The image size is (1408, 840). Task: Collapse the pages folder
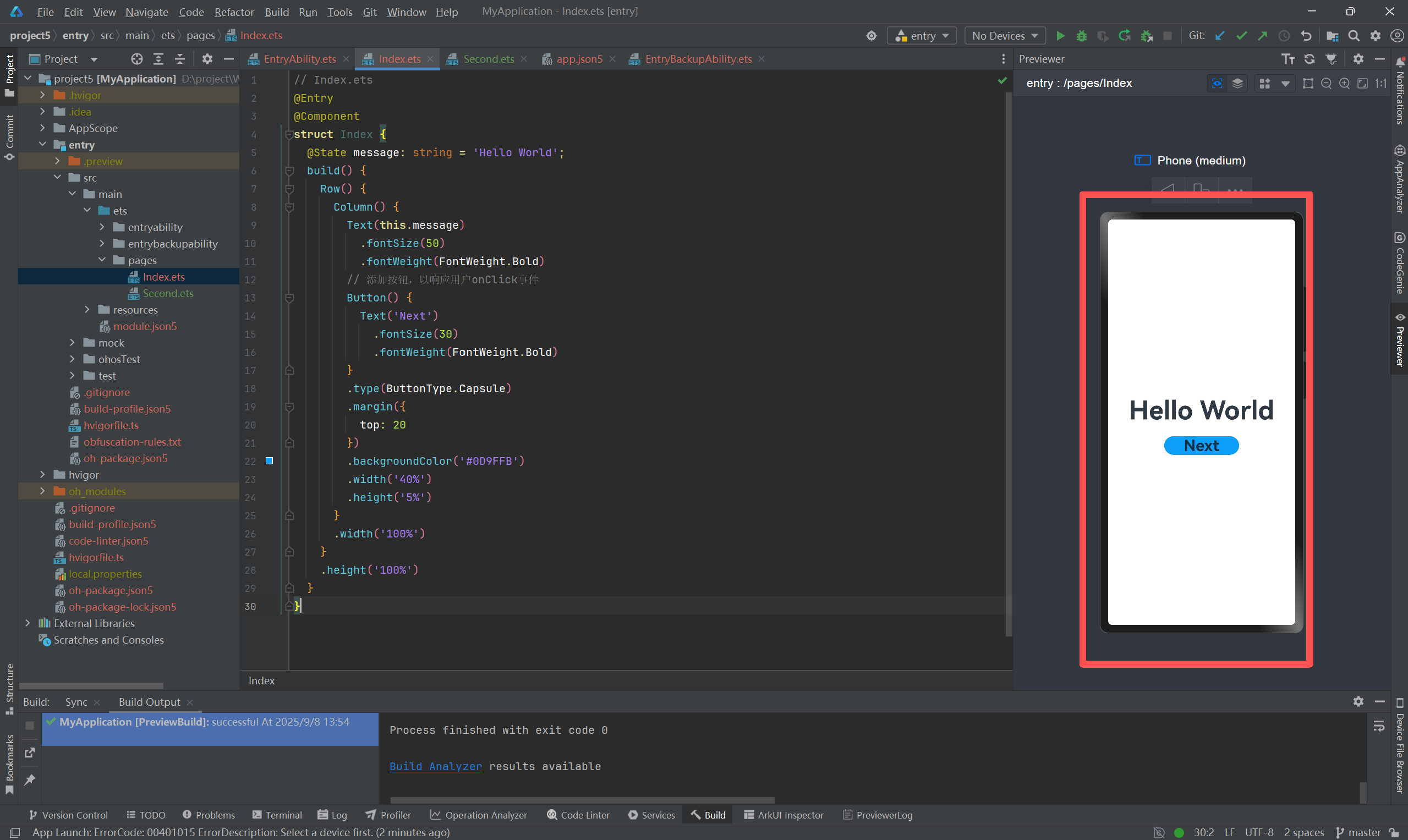(x=102, y=260)
